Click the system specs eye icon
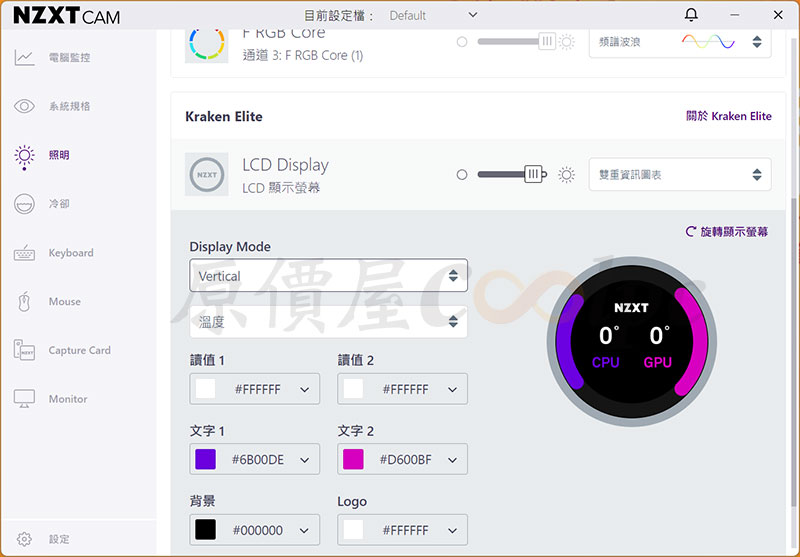The image size is (800, 557). (x=24, y=106)
